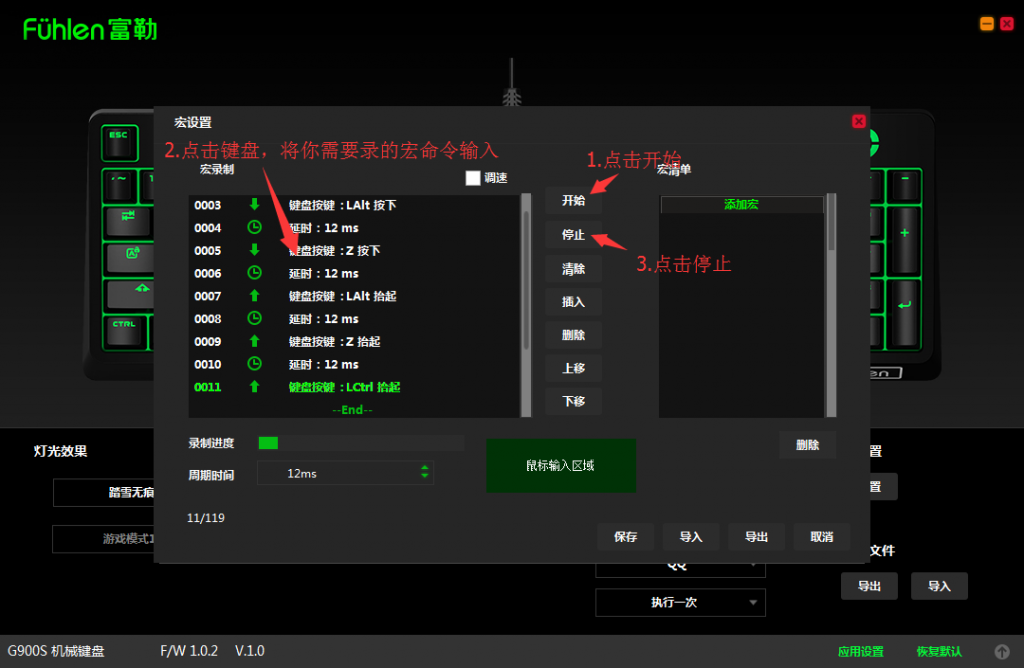The image size is (1024, 668).
Task: Click the 录制进度 progress bar
Action: [361, 443]
